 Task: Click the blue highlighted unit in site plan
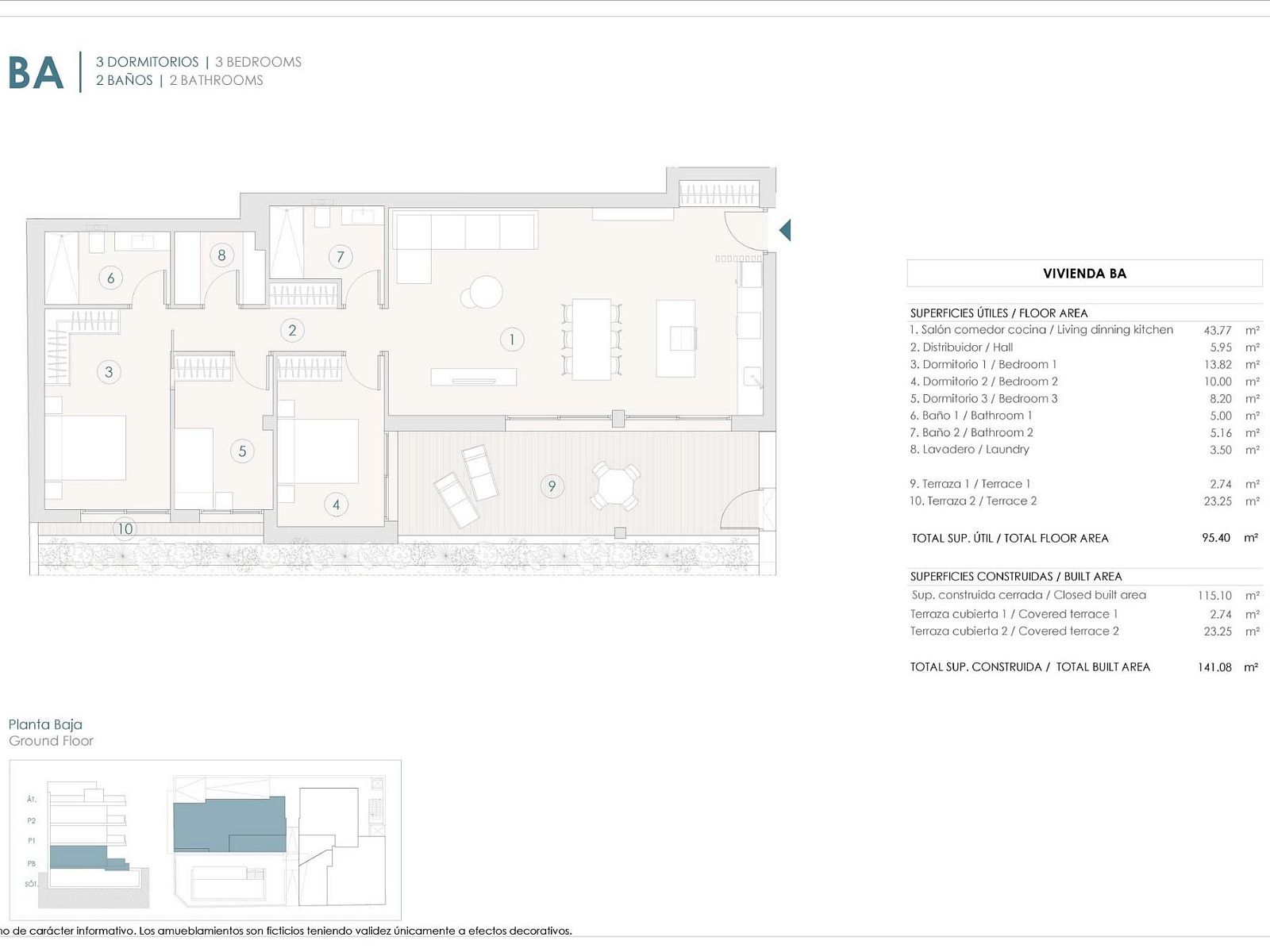pyautogui.click(x=229, y=825)
